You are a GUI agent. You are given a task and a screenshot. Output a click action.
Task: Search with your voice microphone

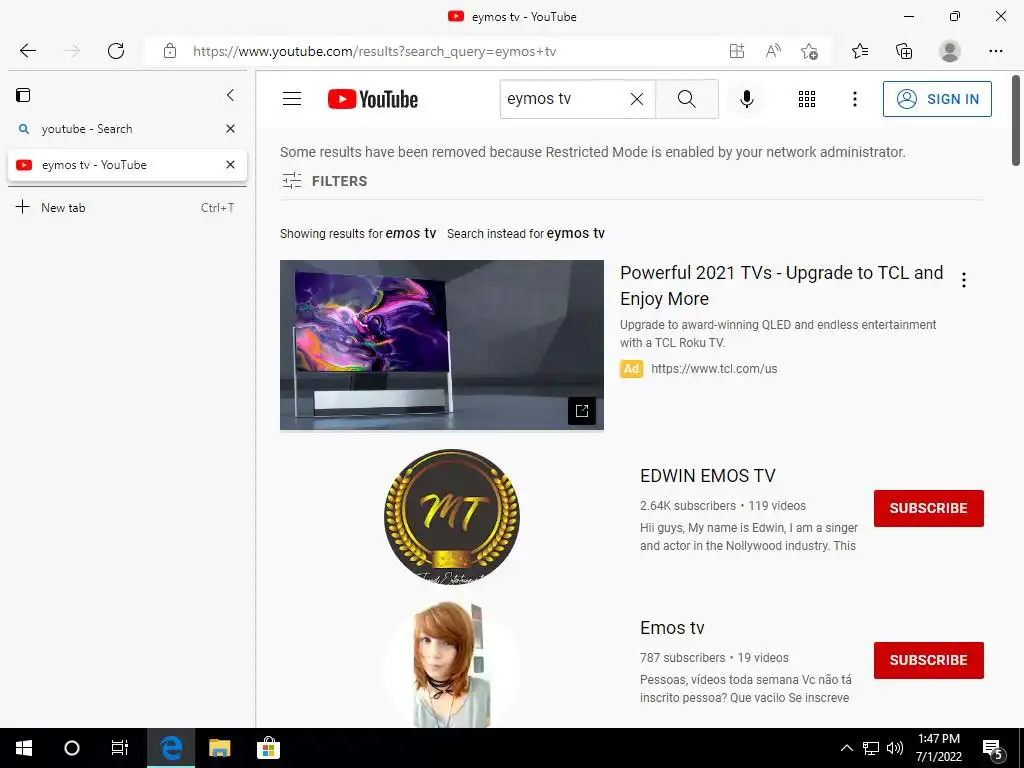point(746,99)
